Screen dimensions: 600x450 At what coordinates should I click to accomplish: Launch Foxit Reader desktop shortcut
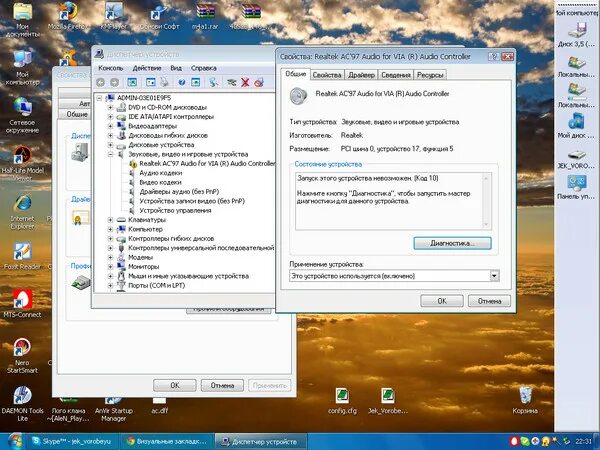point(22,256)
